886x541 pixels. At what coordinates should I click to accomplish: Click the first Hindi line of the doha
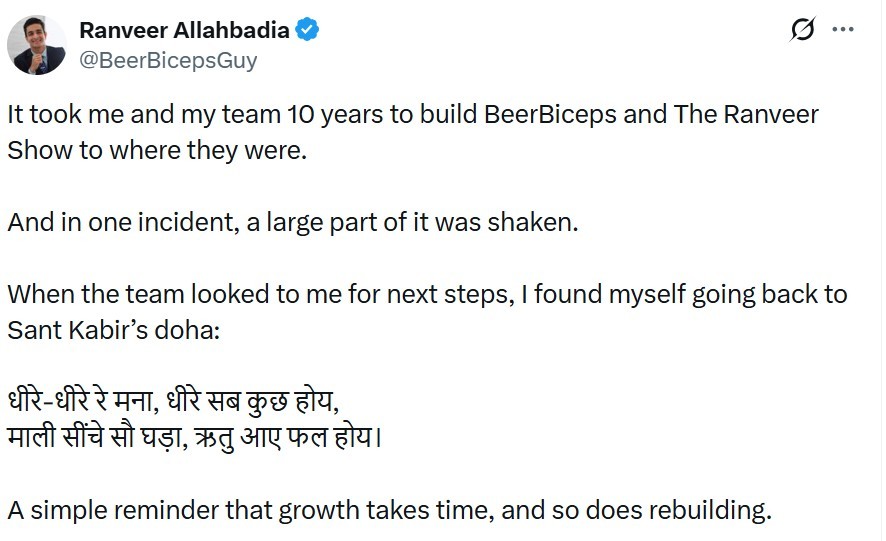click(174, 405)
